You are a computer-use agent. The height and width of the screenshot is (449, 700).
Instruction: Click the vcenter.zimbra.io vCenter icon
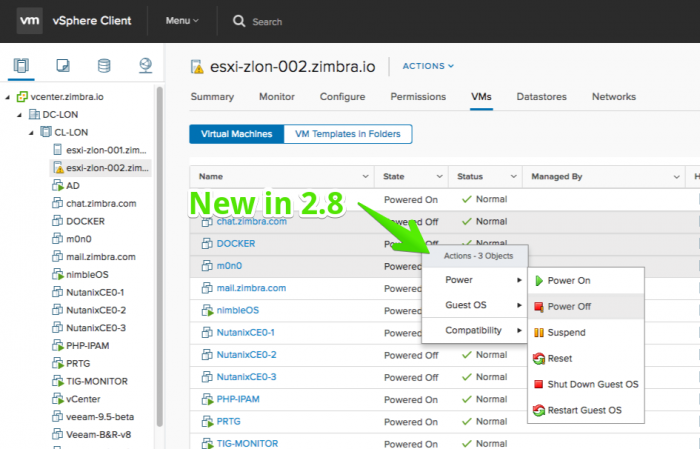[22, 97]
